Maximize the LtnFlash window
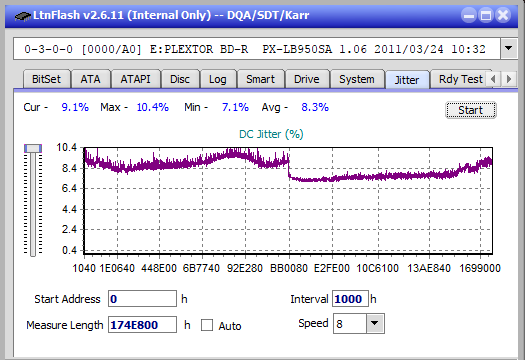The image size is (525, 360). pyautogui.click(x=486, y=15)
